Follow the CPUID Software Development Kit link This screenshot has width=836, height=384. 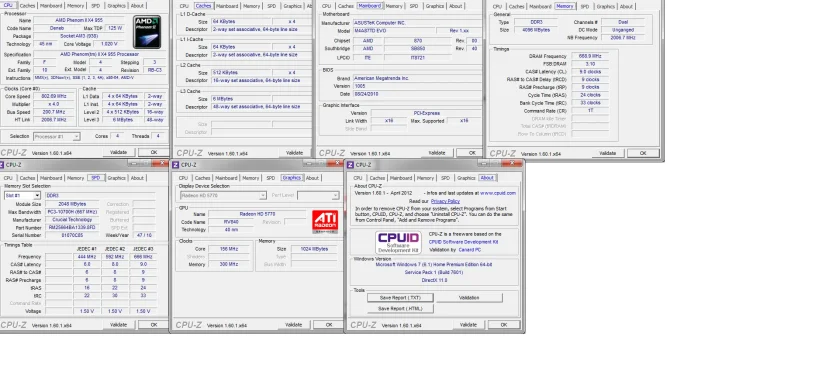pos(463,242)
